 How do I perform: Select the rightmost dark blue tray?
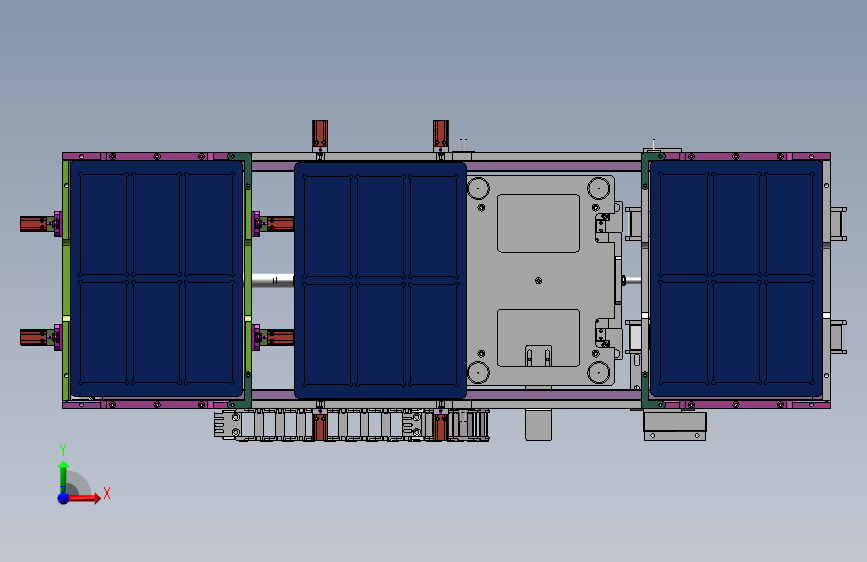(737, 278)
